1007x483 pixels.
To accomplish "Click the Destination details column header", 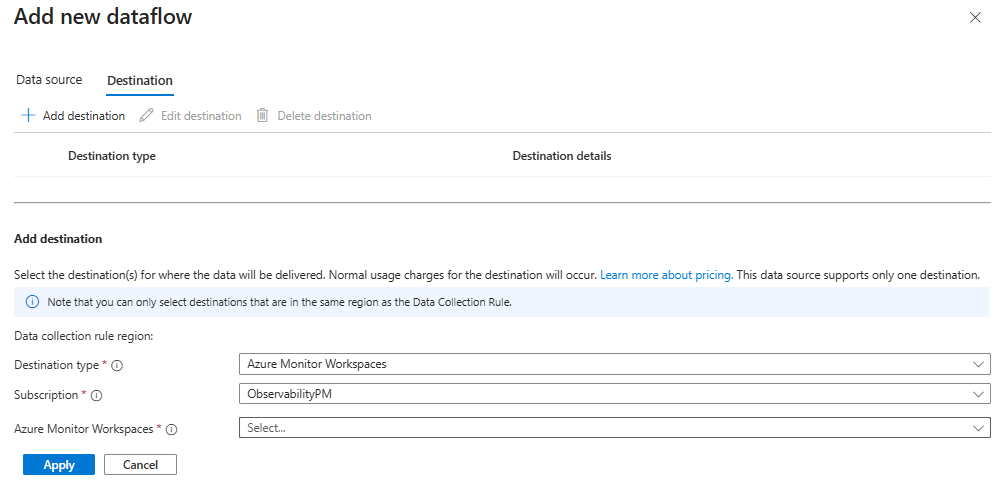I will [561, 156].
